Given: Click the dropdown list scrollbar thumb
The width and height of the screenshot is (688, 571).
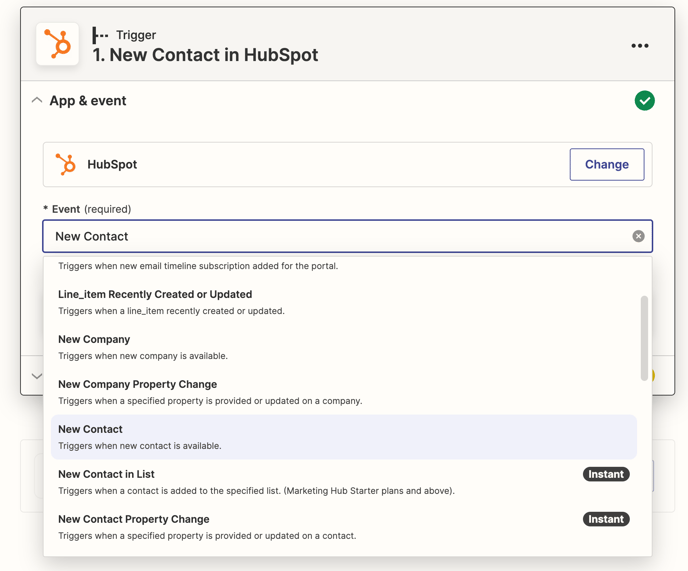Looking at the screenshot, I should click(644, 338).
